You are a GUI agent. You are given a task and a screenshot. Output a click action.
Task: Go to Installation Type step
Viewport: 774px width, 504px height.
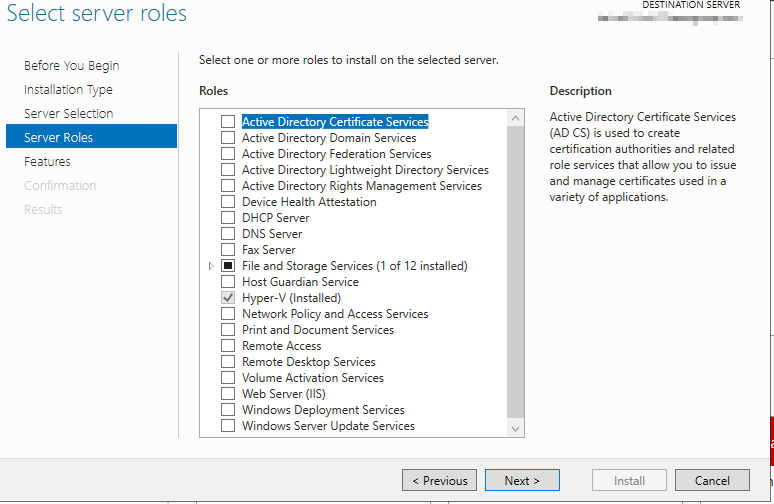pyautogui.click(x=68, y=90)
